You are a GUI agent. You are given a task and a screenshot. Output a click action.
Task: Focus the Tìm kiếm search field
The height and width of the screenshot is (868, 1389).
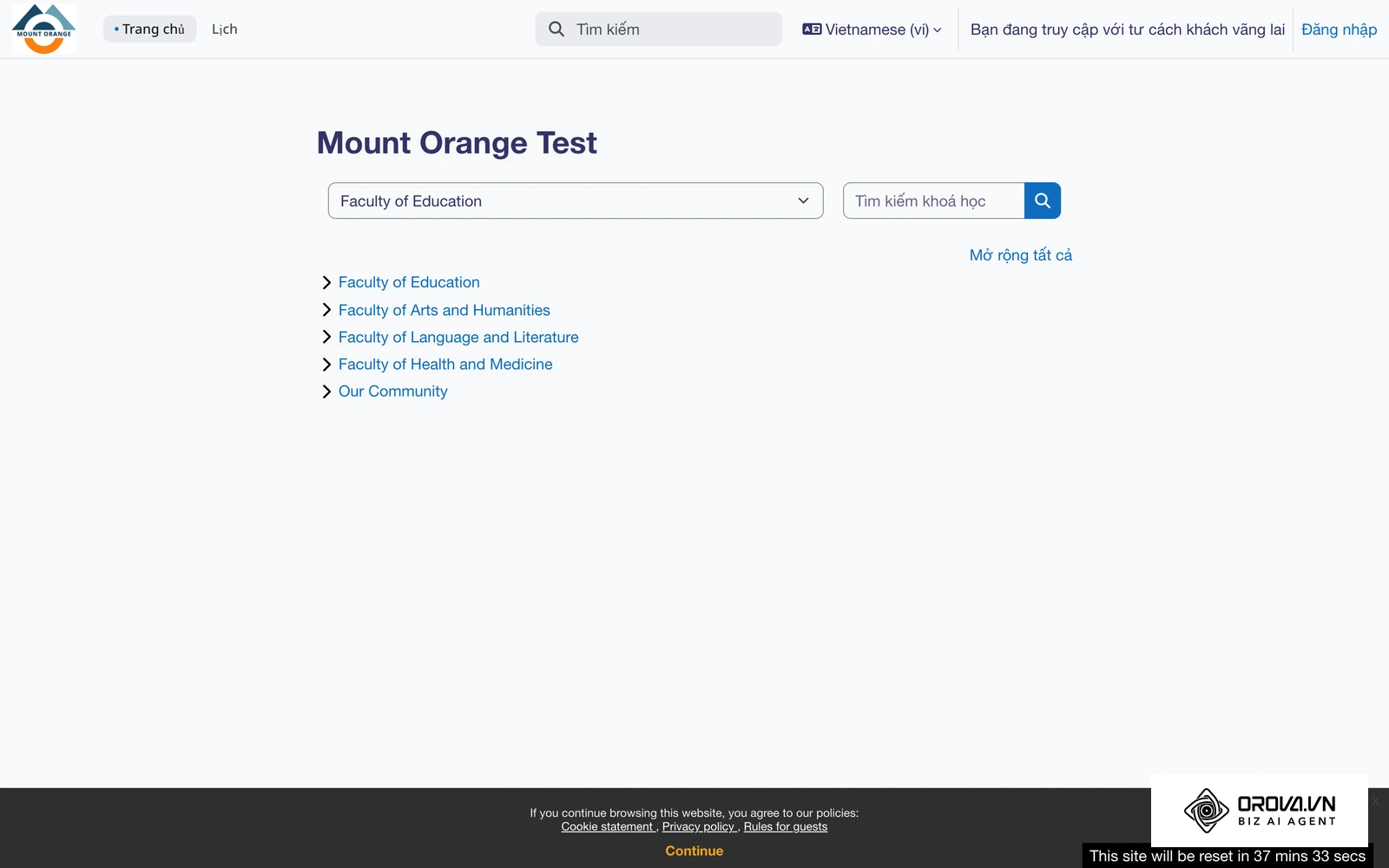click(658, 30)
